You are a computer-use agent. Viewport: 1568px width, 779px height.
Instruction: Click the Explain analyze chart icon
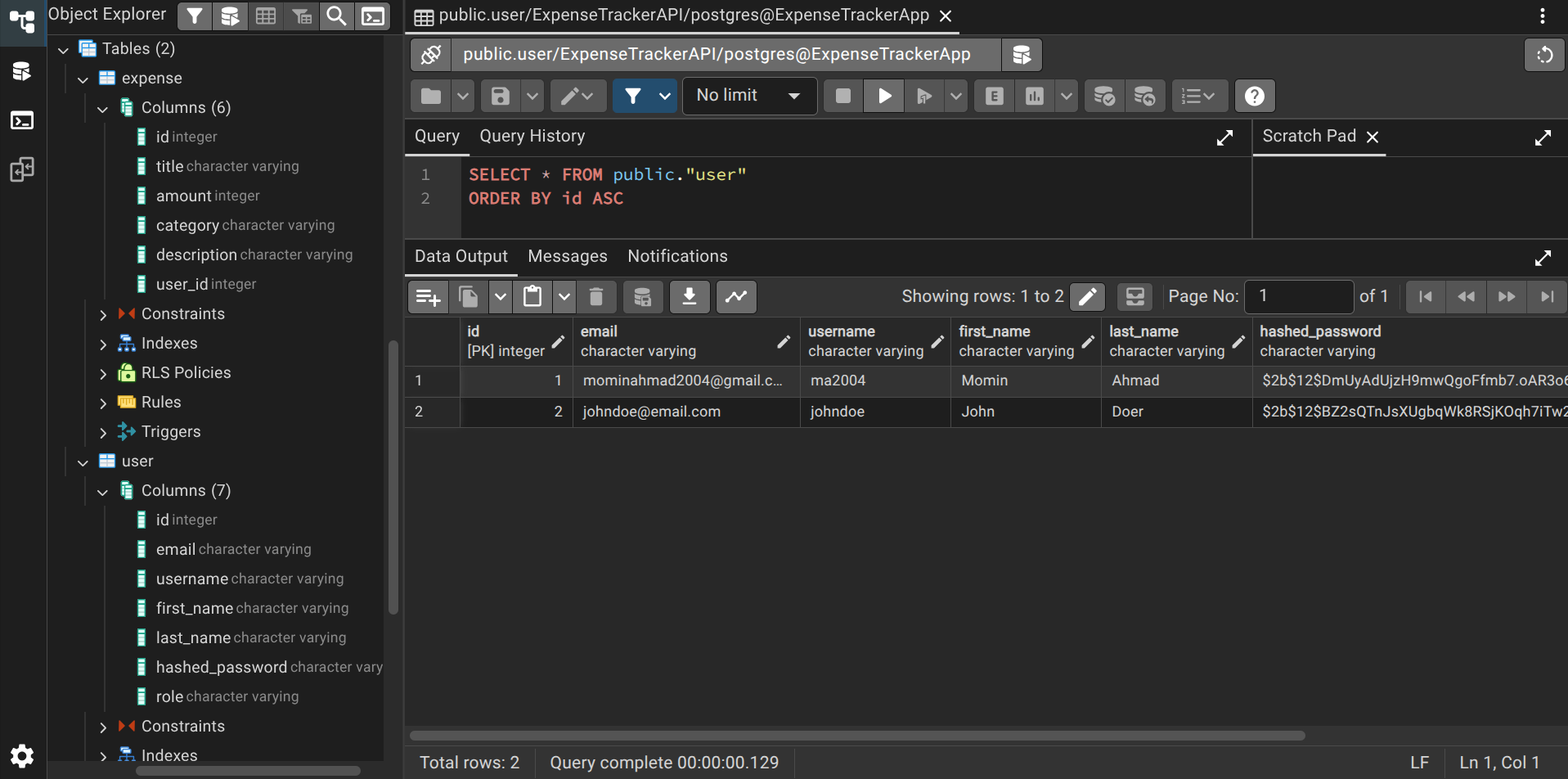tap(1035, 96)
